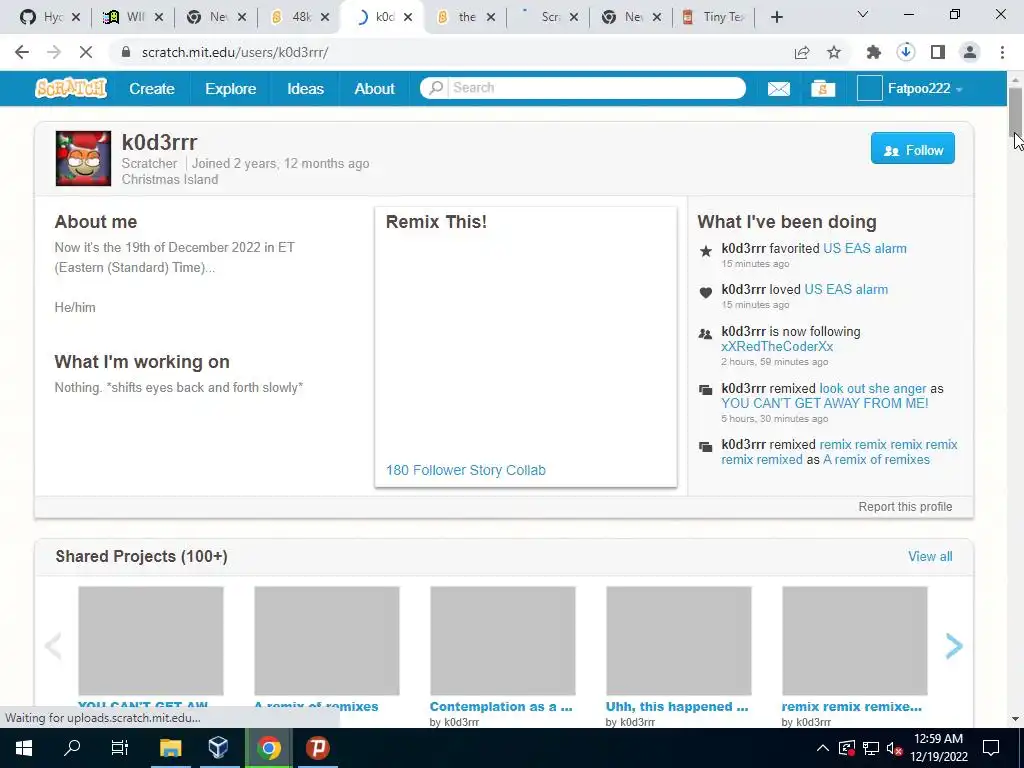The image size is (1024, 768).
Task: Open the Chrome downloads icon
Action: pyautogui.click(x=906, y=52)
